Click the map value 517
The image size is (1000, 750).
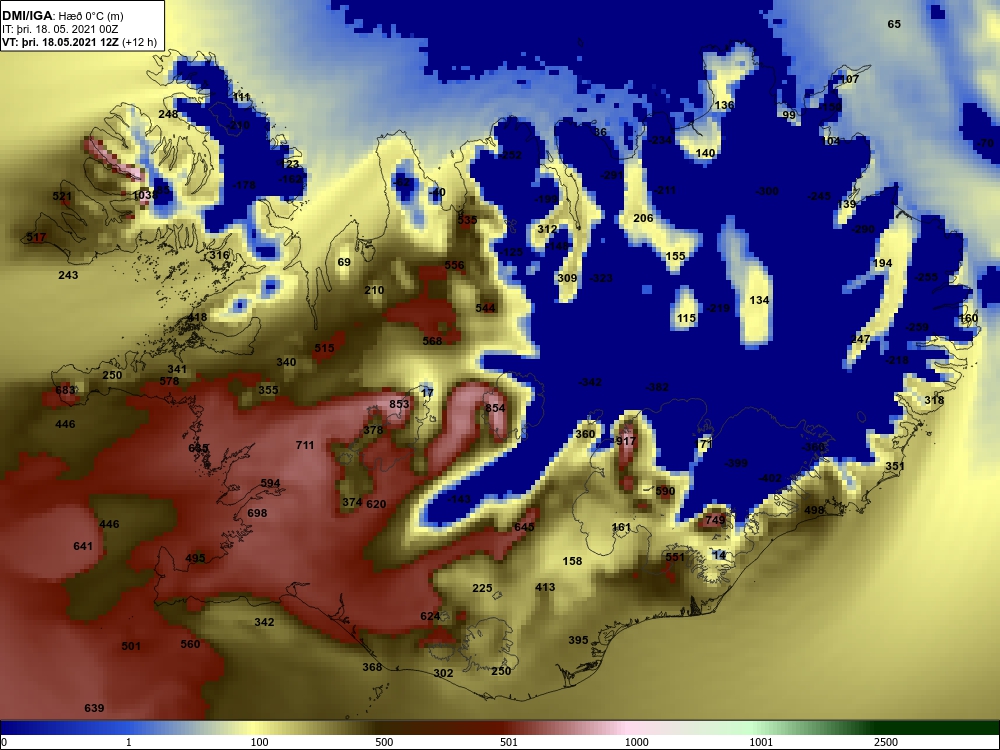coord(36,238)
